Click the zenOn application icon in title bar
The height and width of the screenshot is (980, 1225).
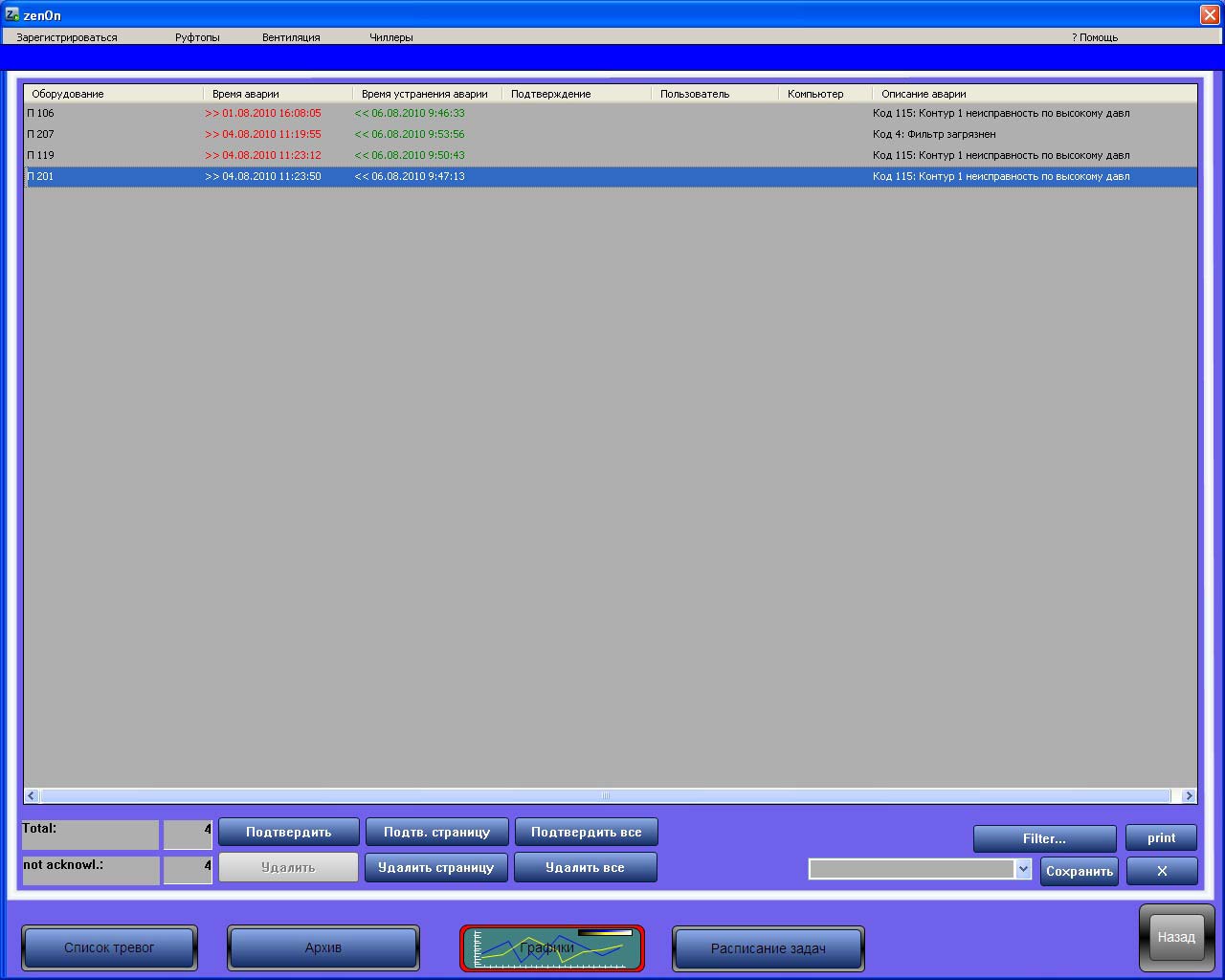(11, 14)
